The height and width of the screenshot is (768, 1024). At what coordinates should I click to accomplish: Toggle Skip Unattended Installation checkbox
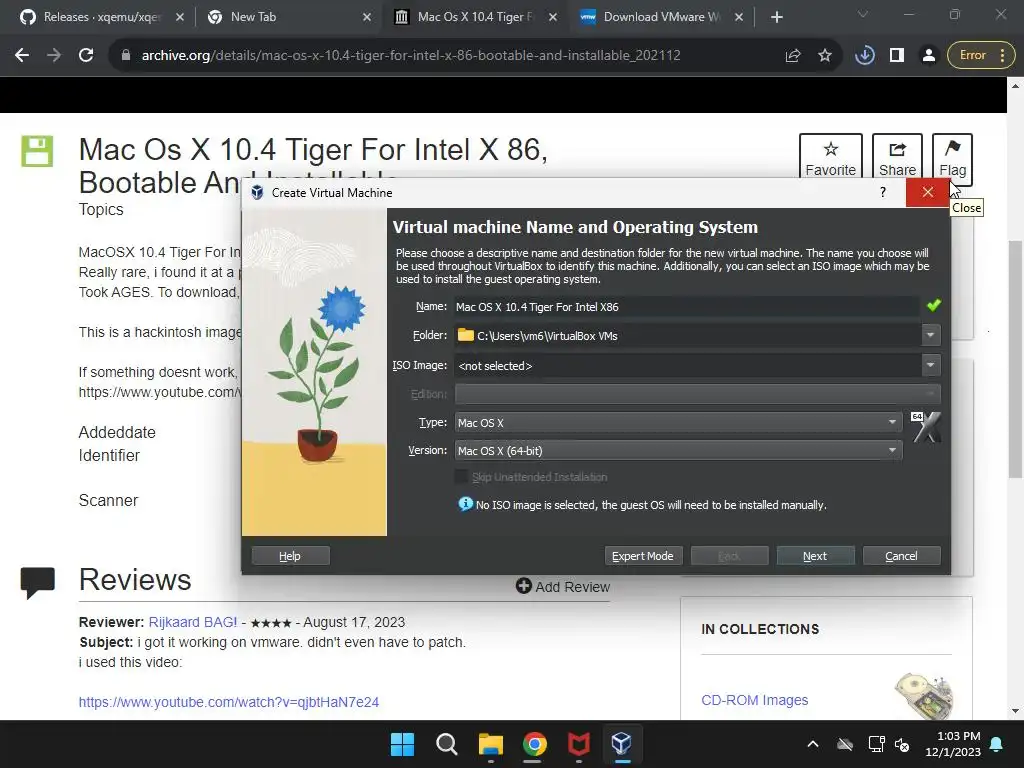[462, 477]
